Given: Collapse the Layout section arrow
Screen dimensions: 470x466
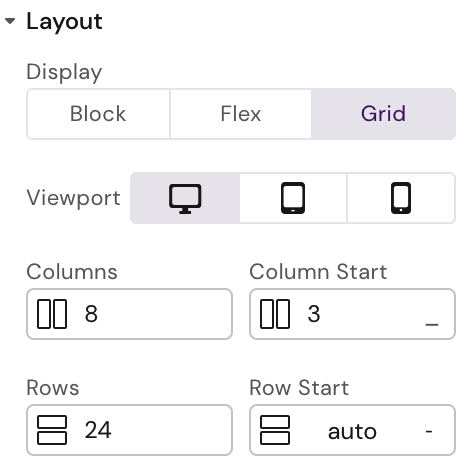Looking at the screenshot, I should (10, 21).
